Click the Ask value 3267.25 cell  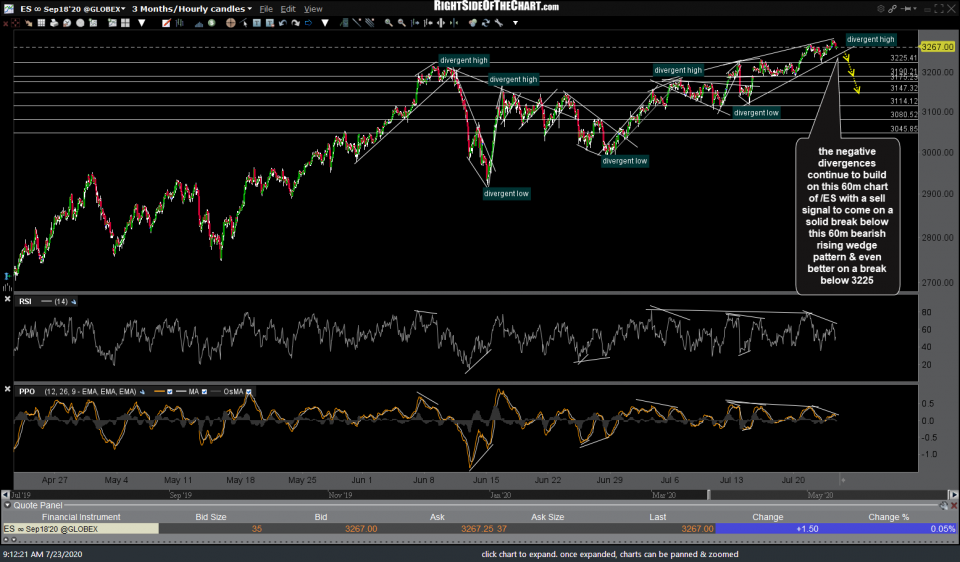click(476, 529)
